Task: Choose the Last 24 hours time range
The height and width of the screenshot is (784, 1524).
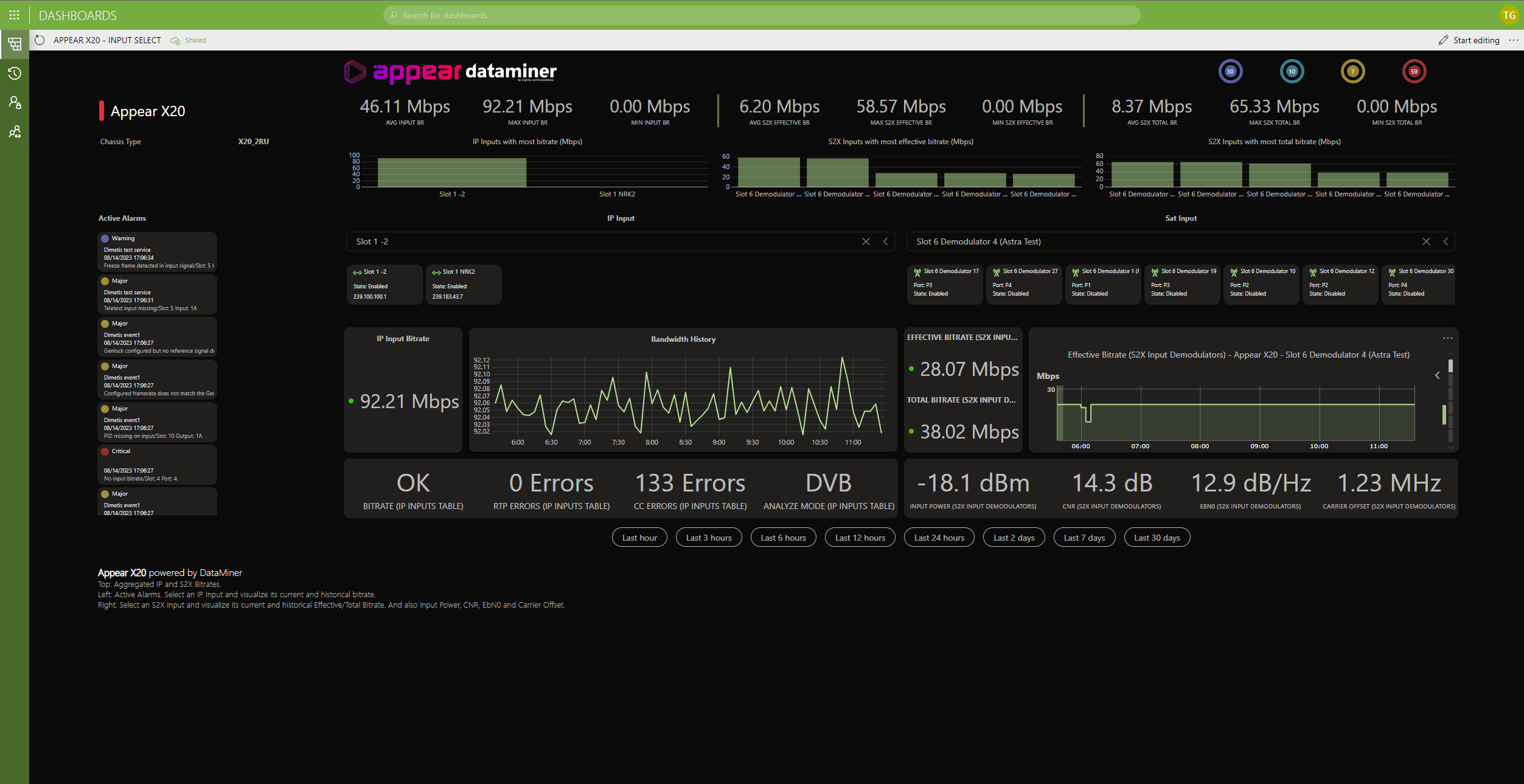Action: click(939, 538)
